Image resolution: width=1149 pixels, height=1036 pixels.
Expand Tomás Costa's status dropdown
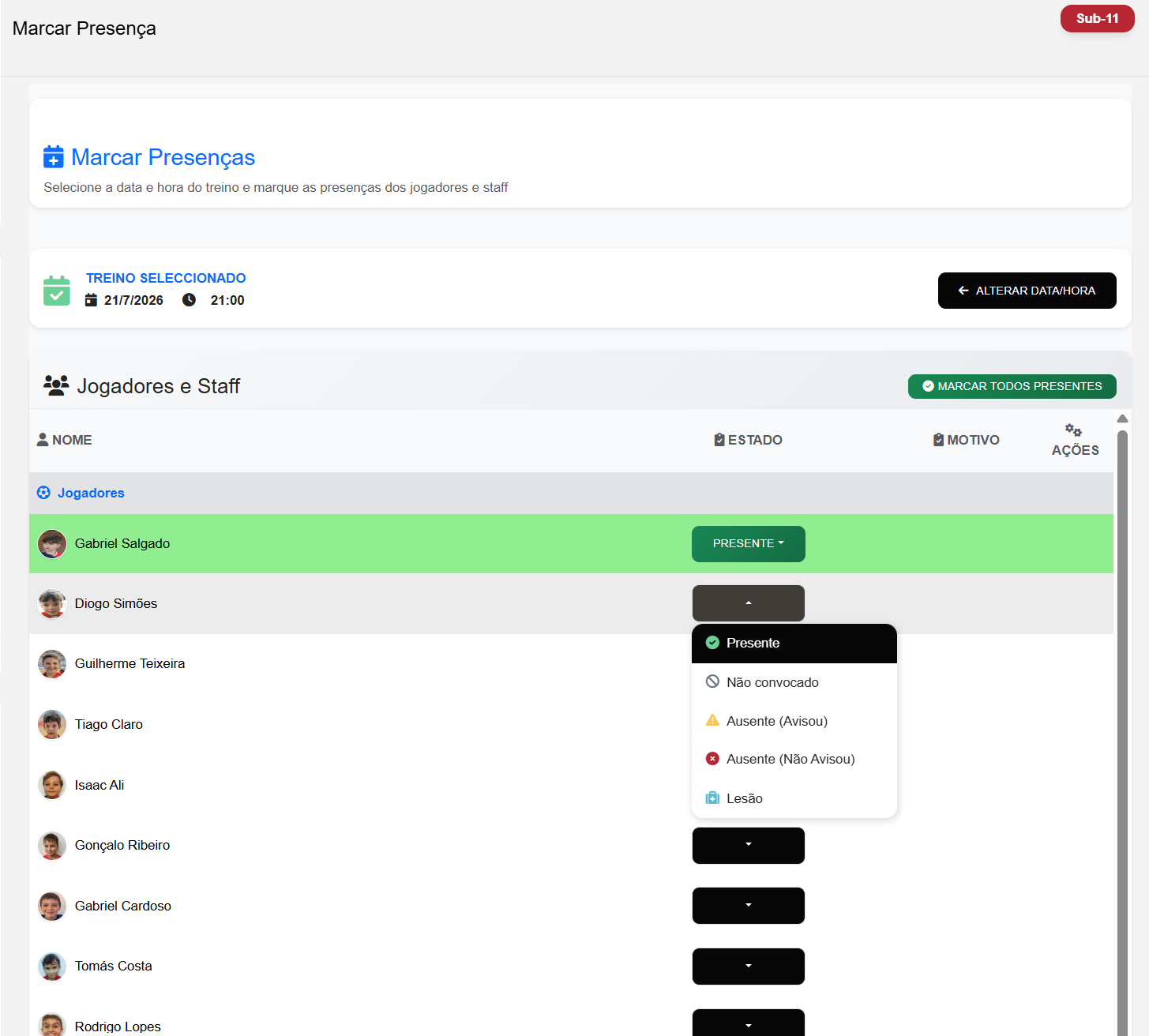(x=749, y=967)
